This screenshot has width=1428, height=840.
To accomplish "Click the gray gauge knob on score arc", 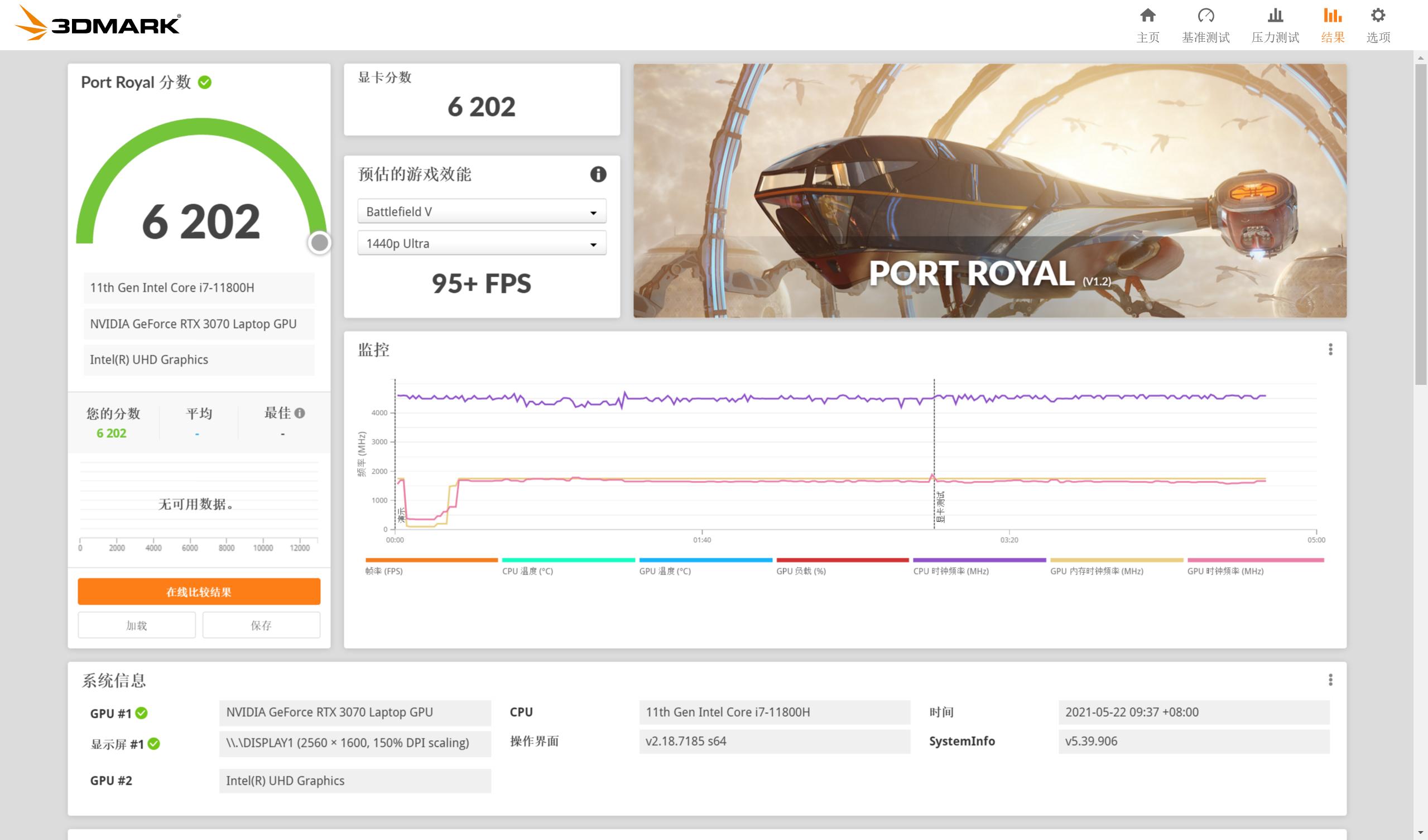I will (x=320, y=243).
